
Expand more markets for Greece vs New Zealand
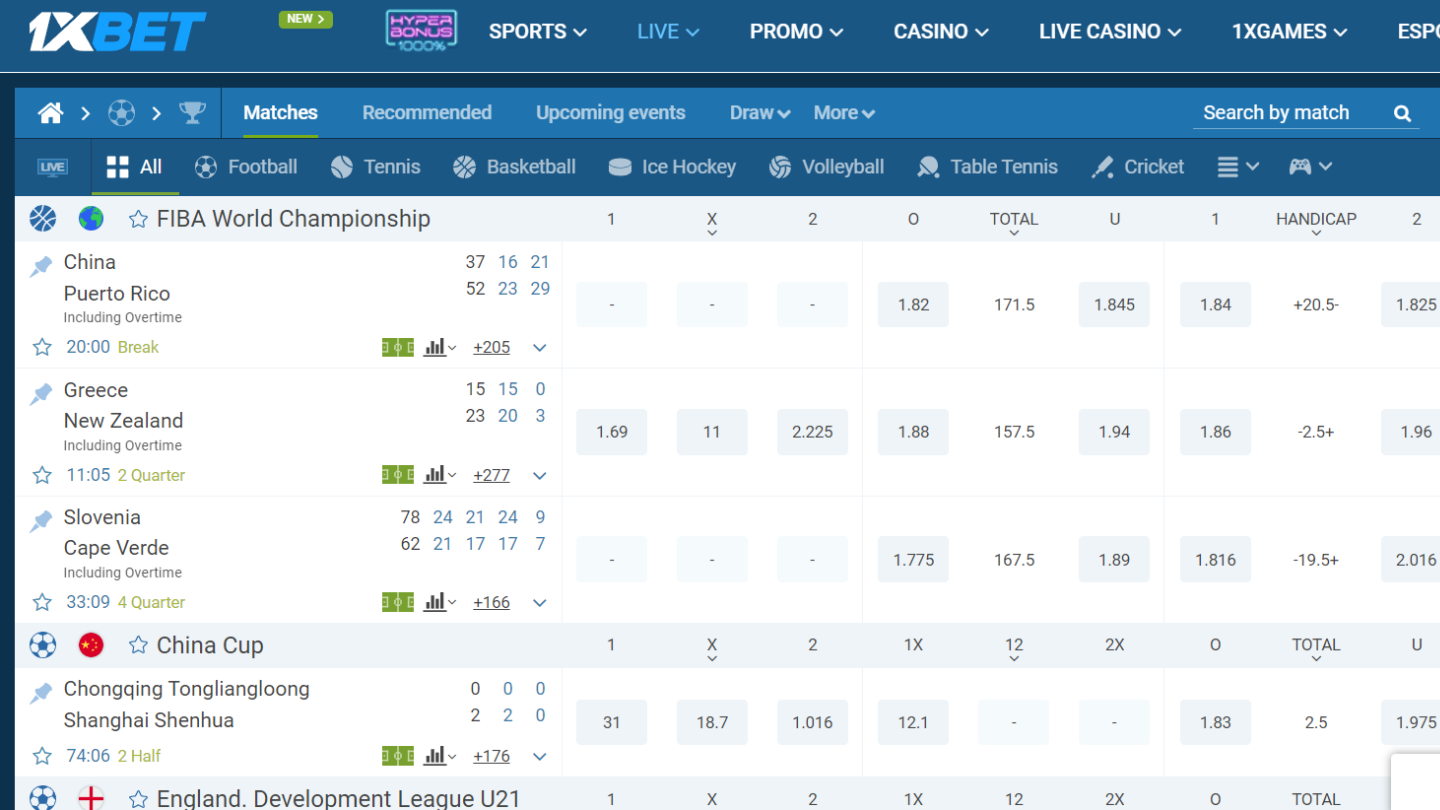(x=540, y=476)
